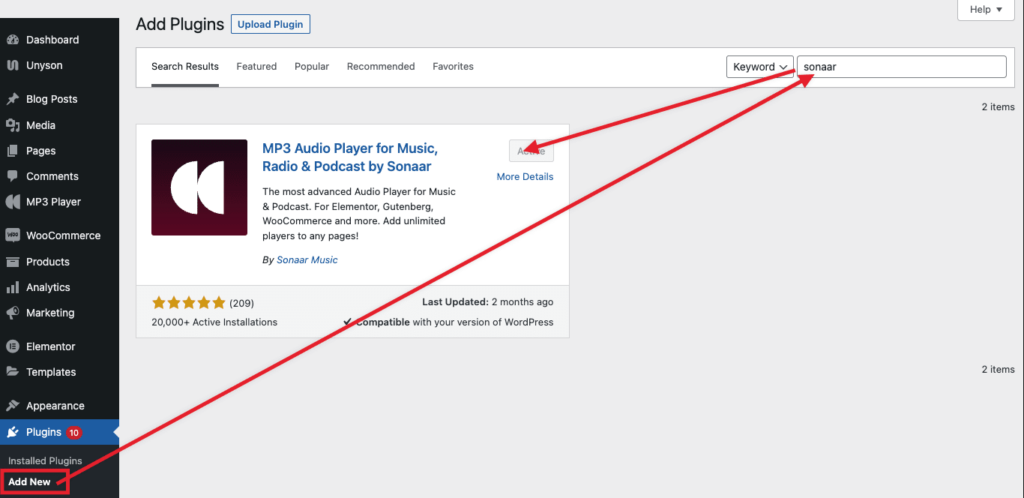Click the five-star rating on plugin card

(189, 303)
